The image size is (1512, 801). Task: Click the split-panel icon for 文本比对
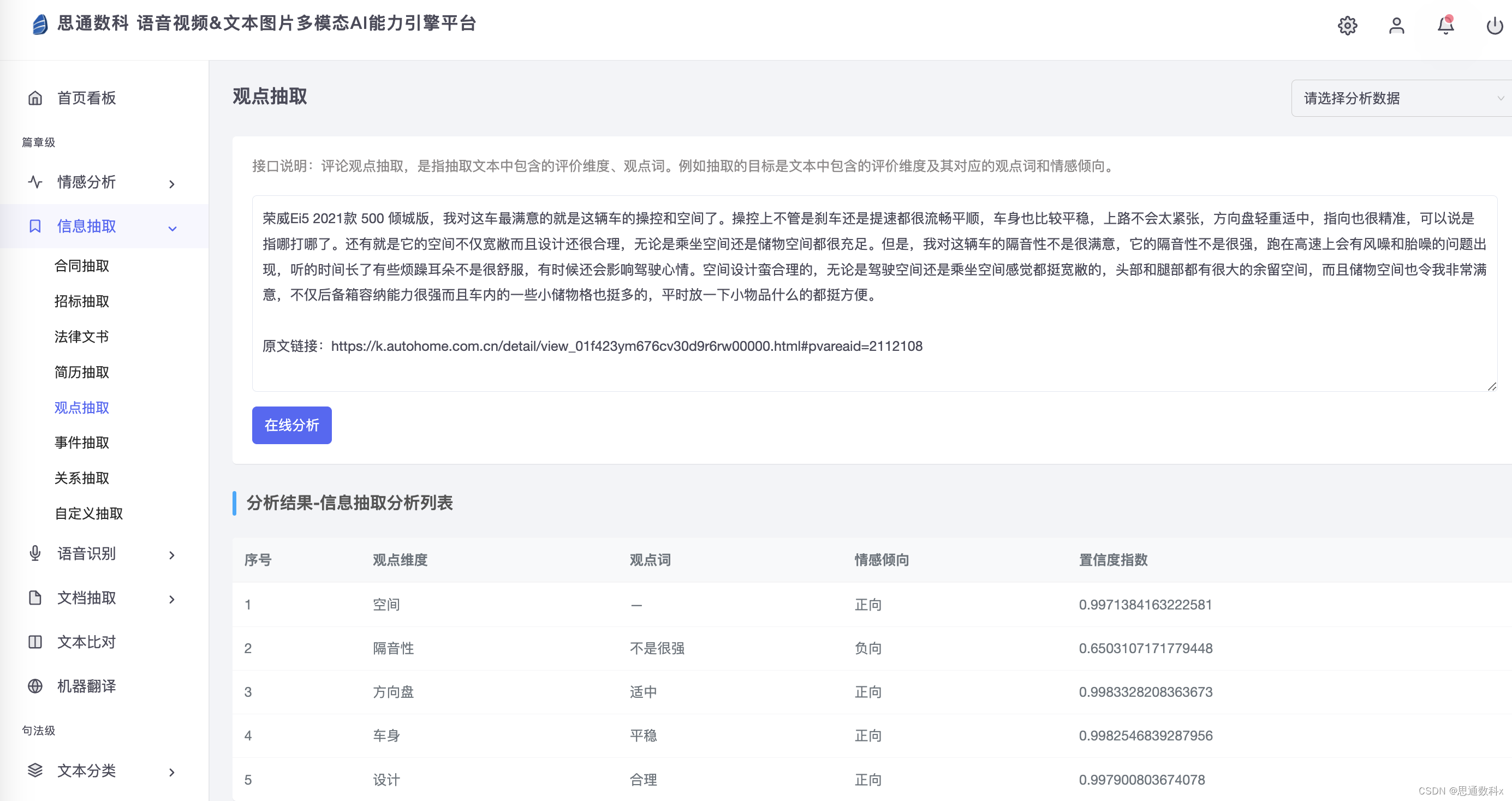35,642
